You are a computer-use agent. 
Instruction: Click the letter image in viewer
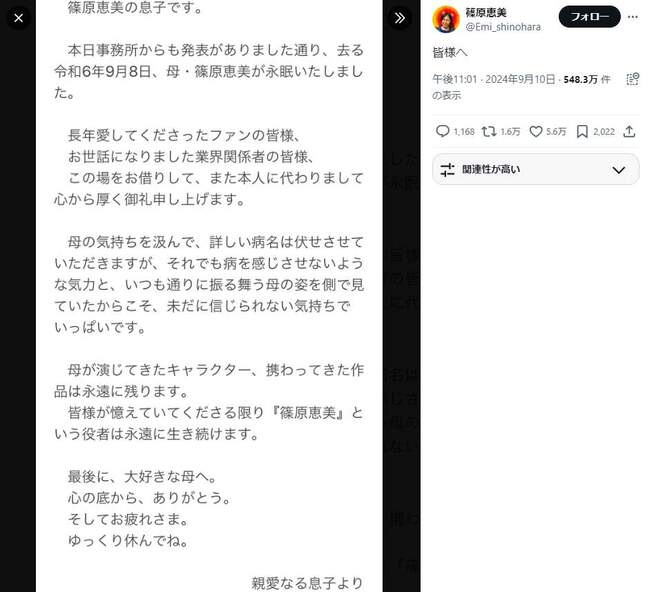point(209,296)
